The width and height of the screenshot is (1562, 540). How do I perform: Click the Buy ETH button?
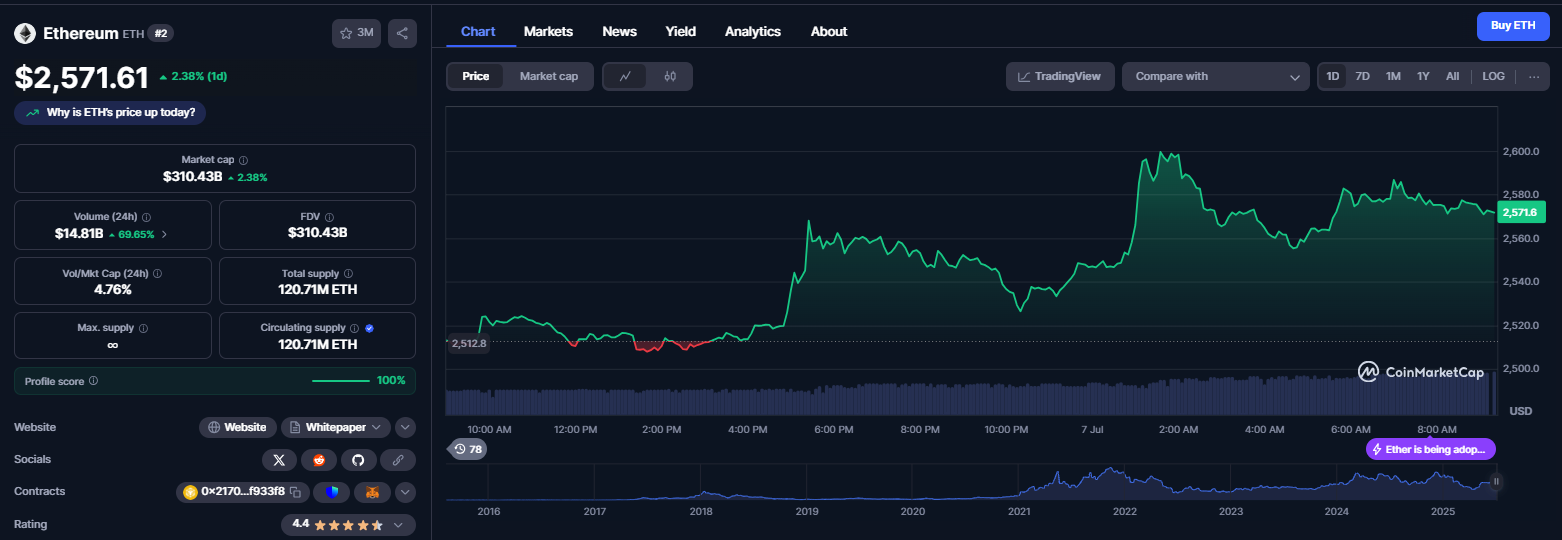pyautogui.click(x=1513, y=25)
